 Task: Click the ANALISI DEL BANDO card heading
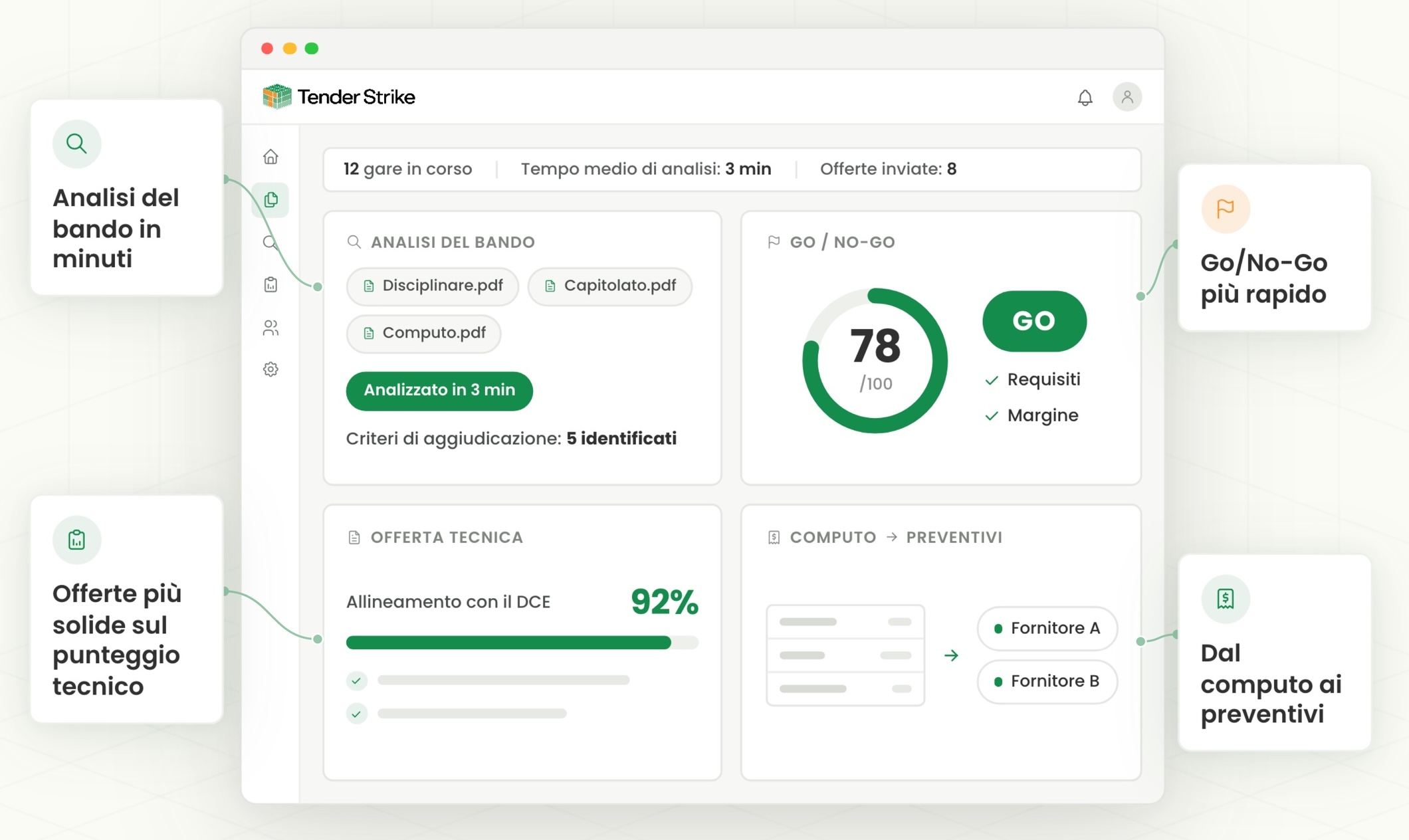453,242
